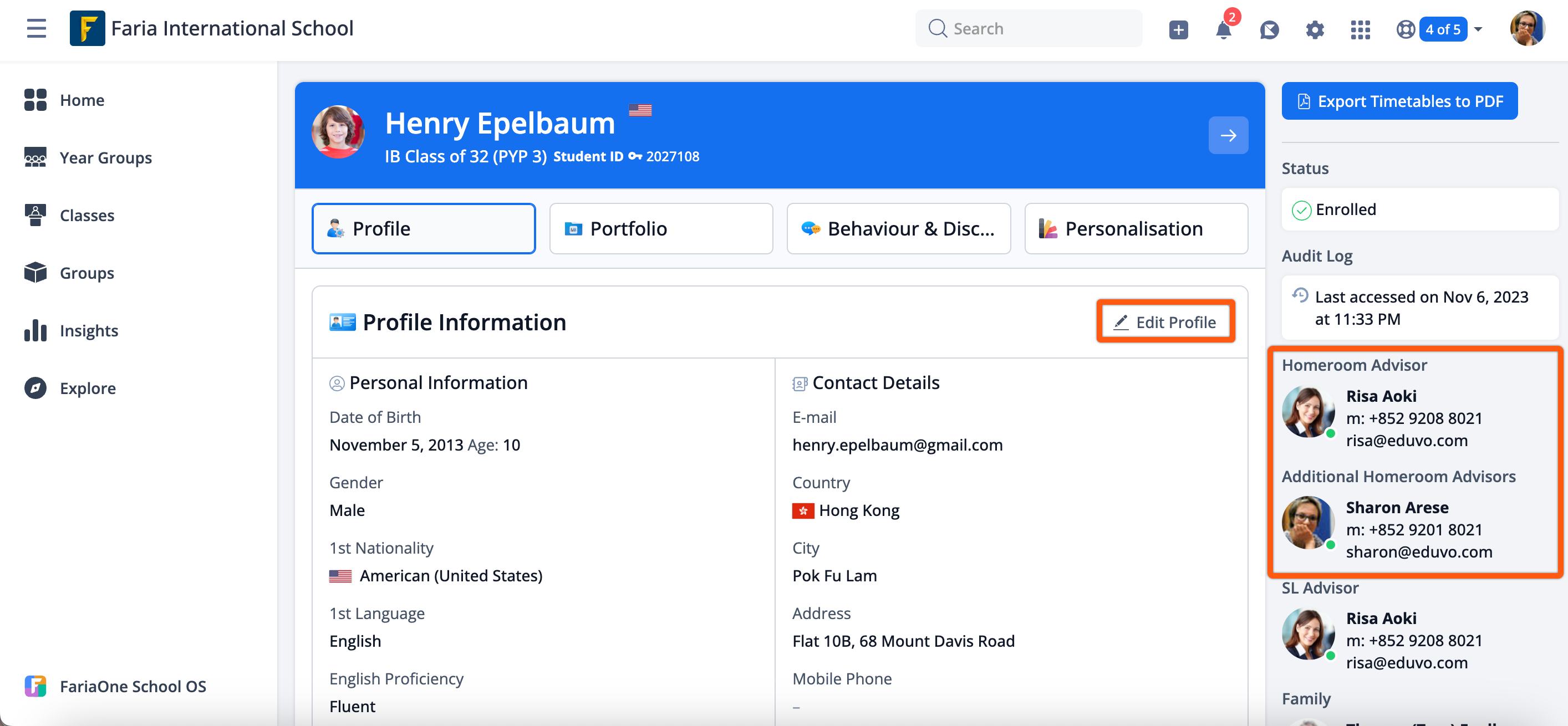Open the messages chat bubble icon
1568x726 pixels.
(x=1269, y=29)
